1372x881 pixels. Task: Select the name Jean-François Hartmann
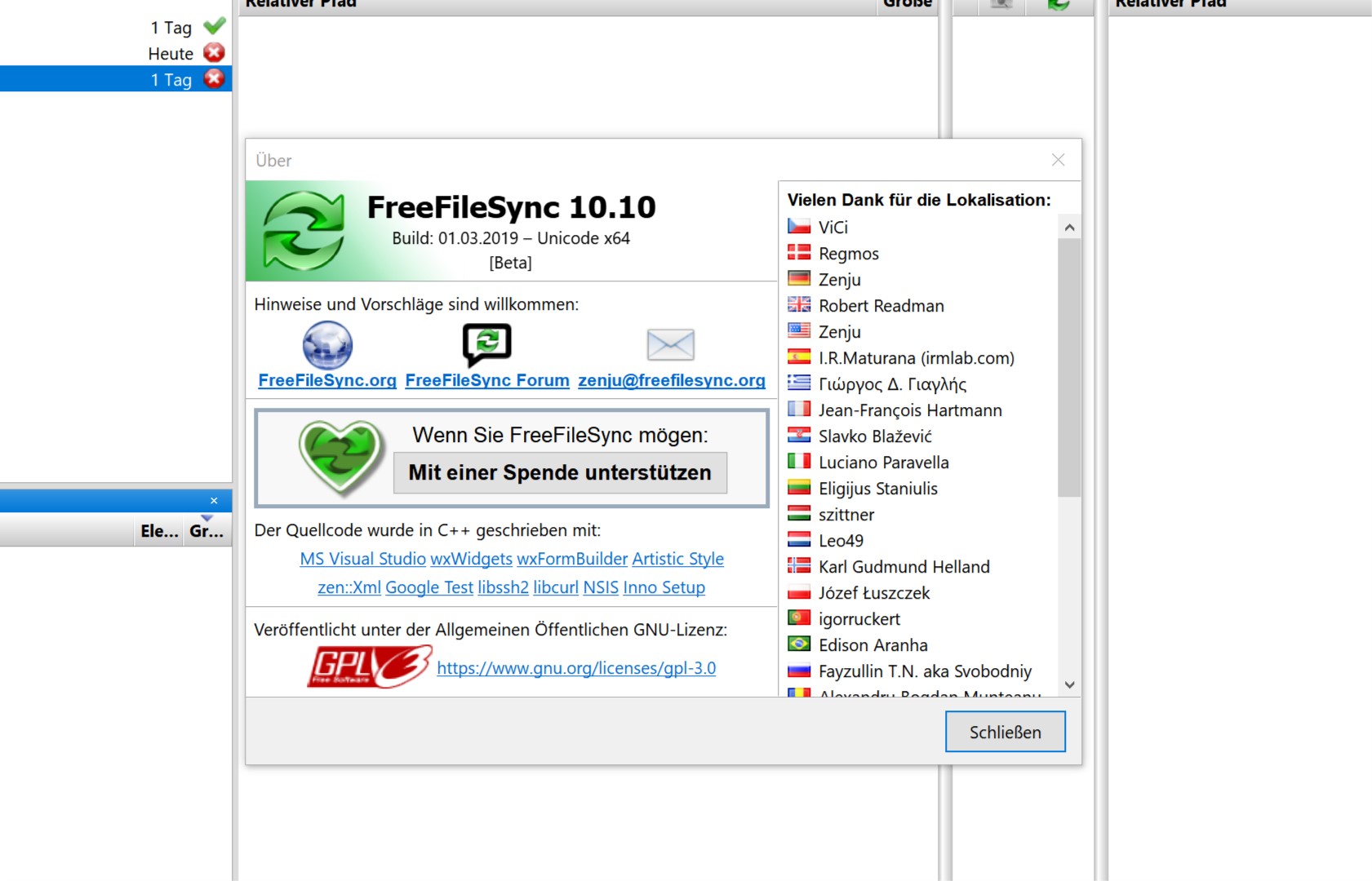tap(910, 410)
